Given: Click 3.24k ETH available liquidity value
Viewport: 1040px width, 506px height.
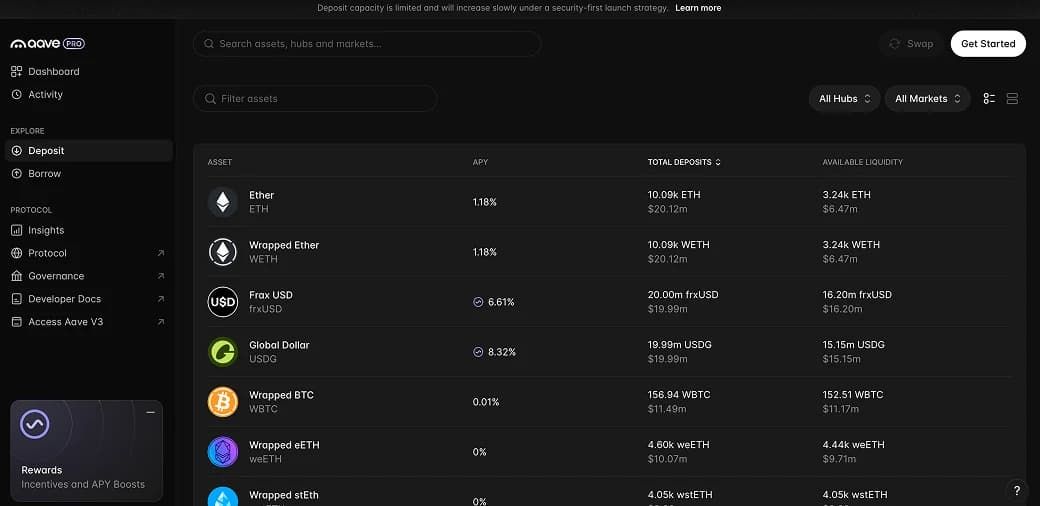Looking at the screenshot, I should pyautogui.click(x=846, y=195).
